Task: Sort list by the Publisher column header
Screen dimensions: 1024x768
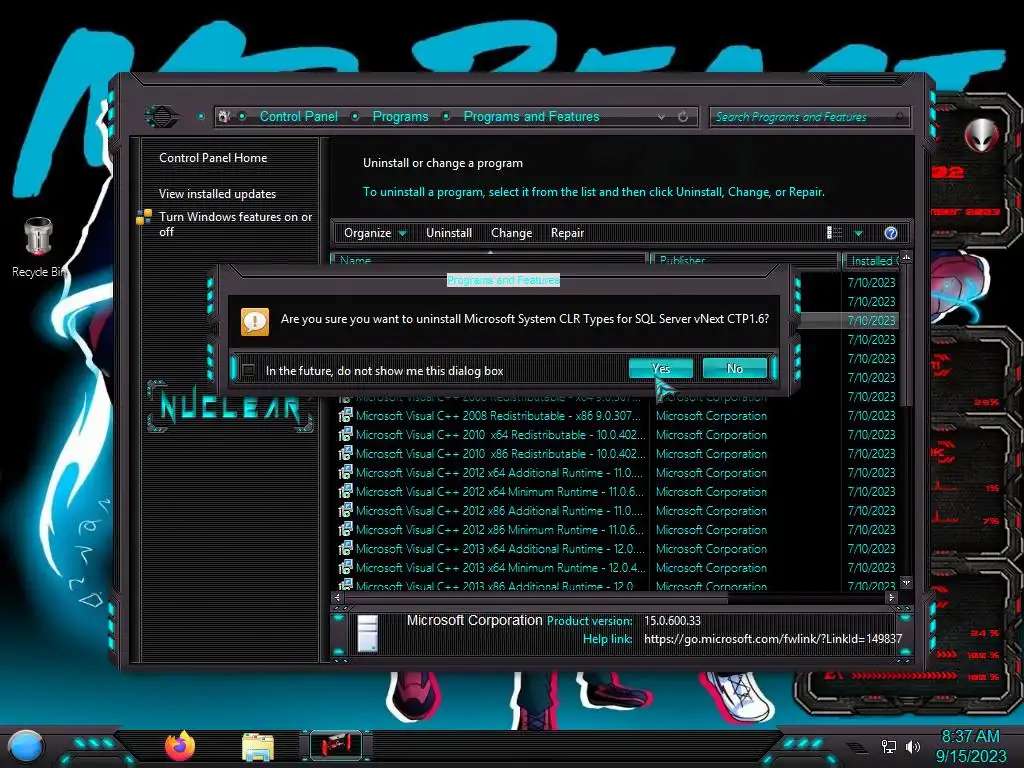Action: 744,260
